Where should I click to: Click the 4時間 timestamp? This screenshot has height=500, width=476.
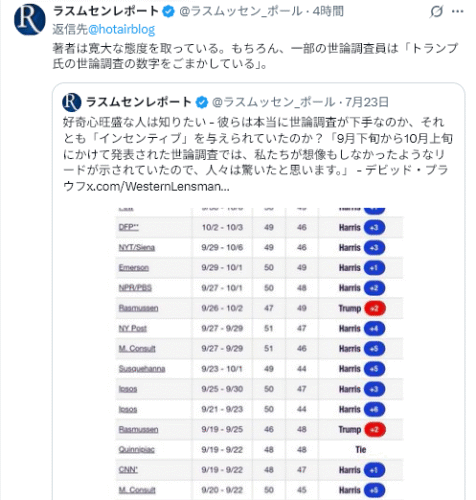point(328,11)
